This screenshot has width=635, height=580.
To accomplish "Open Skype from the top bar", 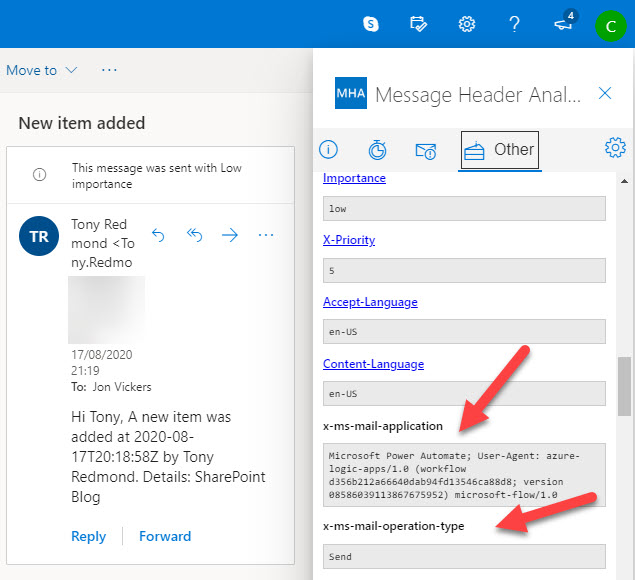I will pyautogui.click(x=371, y=23).
